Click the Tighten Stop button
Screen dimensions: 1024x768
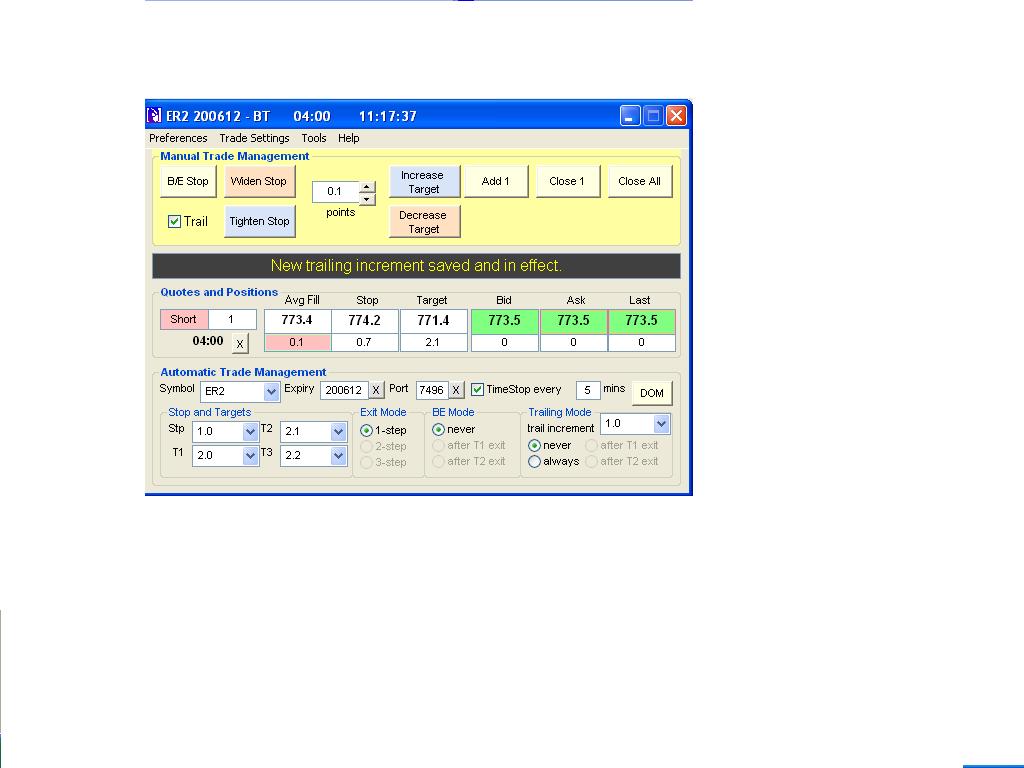259,221
